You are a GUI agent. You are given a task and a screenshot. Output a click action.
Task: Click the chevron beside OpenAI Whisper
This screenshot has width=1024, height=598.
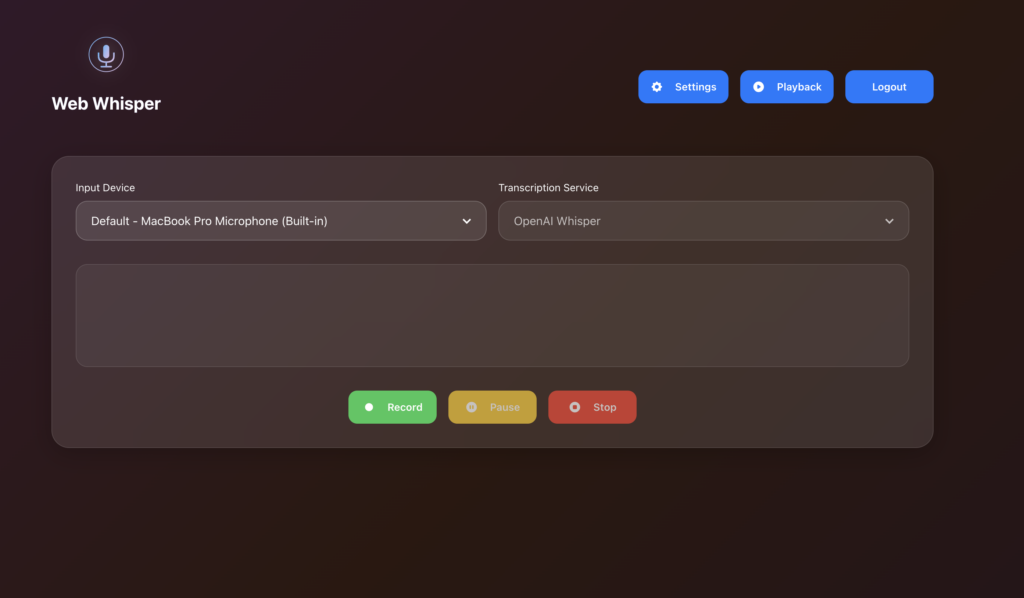[x=889, y=221]
